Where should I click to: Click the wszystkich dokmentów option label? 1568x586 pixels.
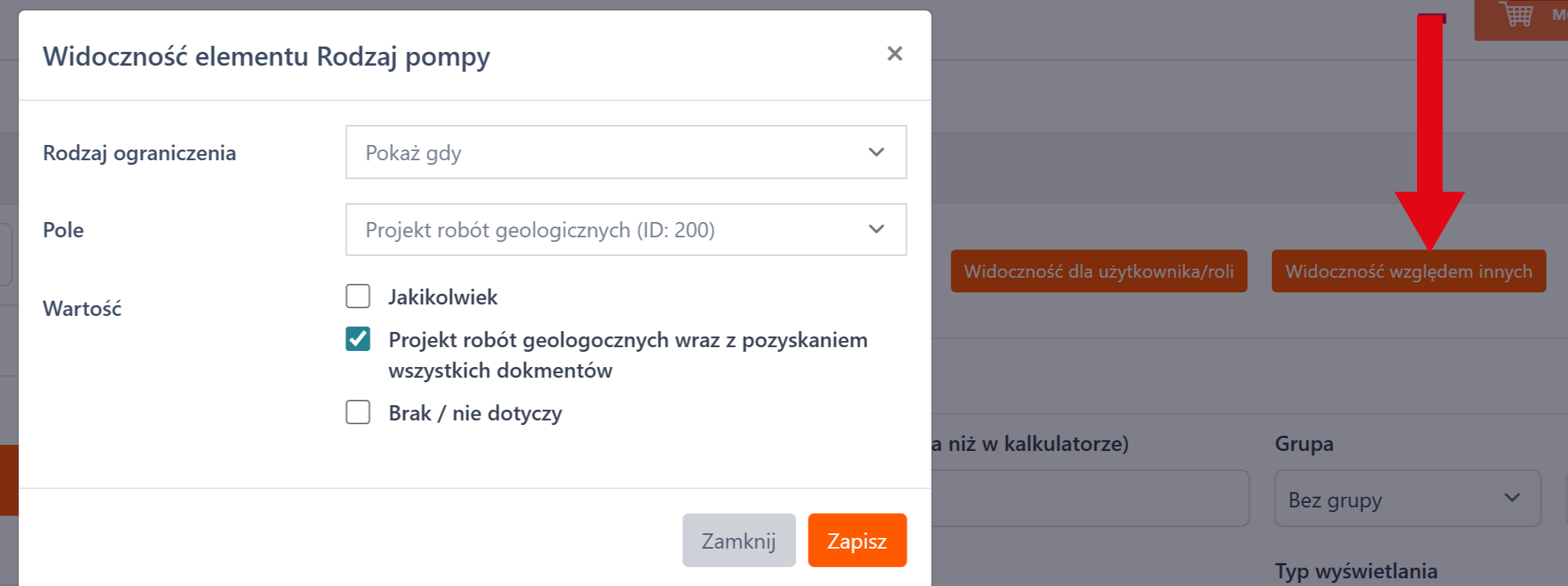[500, 371]
